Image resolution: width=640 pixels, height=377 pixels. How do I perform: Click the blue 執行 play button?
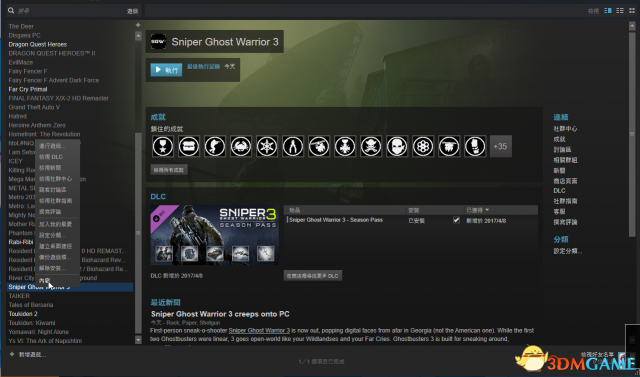(166, 70)
